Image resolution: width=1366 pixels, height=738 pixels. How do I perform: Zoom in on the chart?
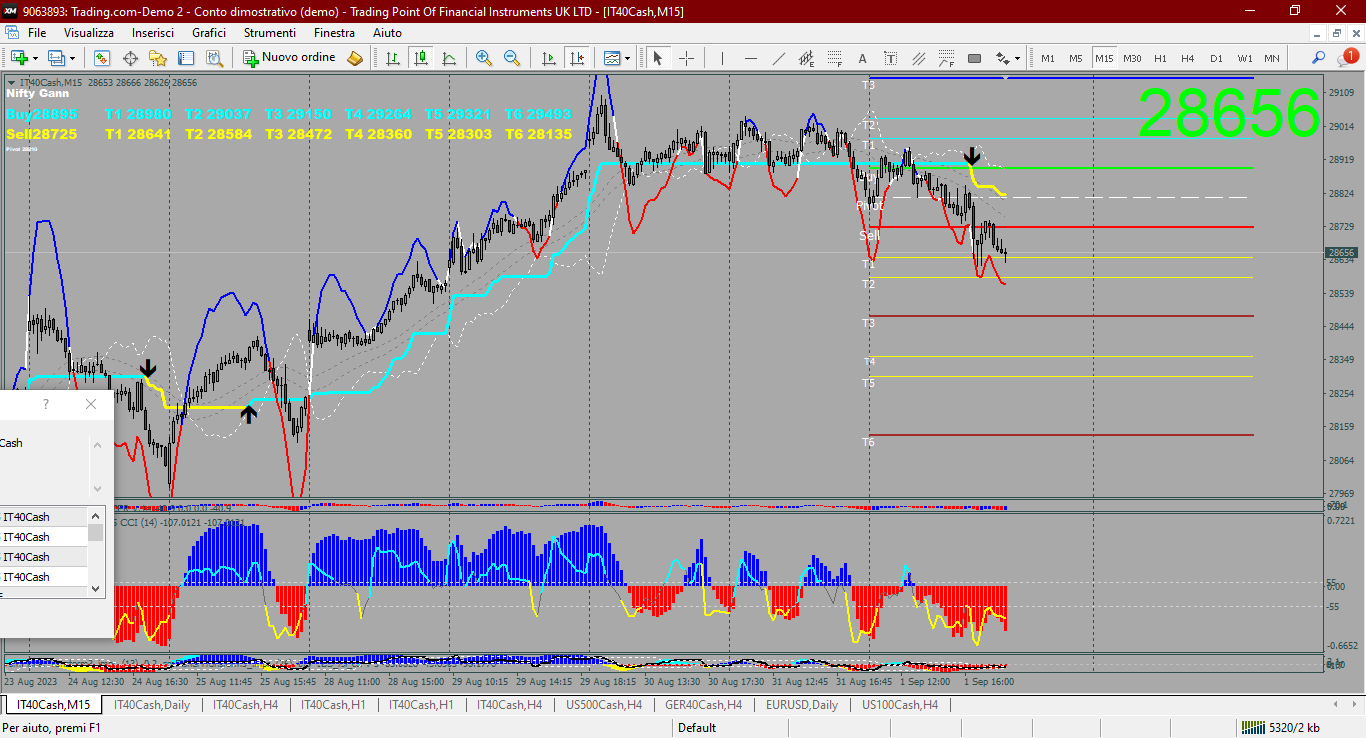484,58
